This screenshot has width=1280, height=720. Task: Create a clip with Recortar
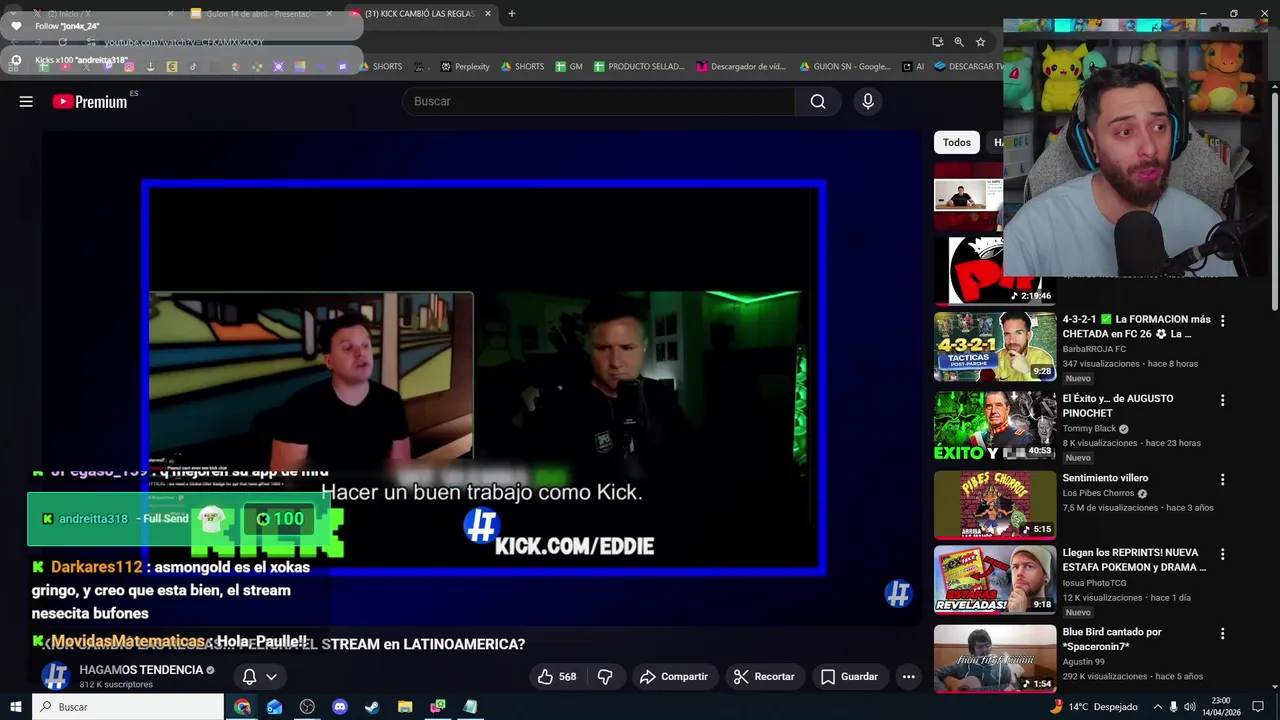(764, 677)
